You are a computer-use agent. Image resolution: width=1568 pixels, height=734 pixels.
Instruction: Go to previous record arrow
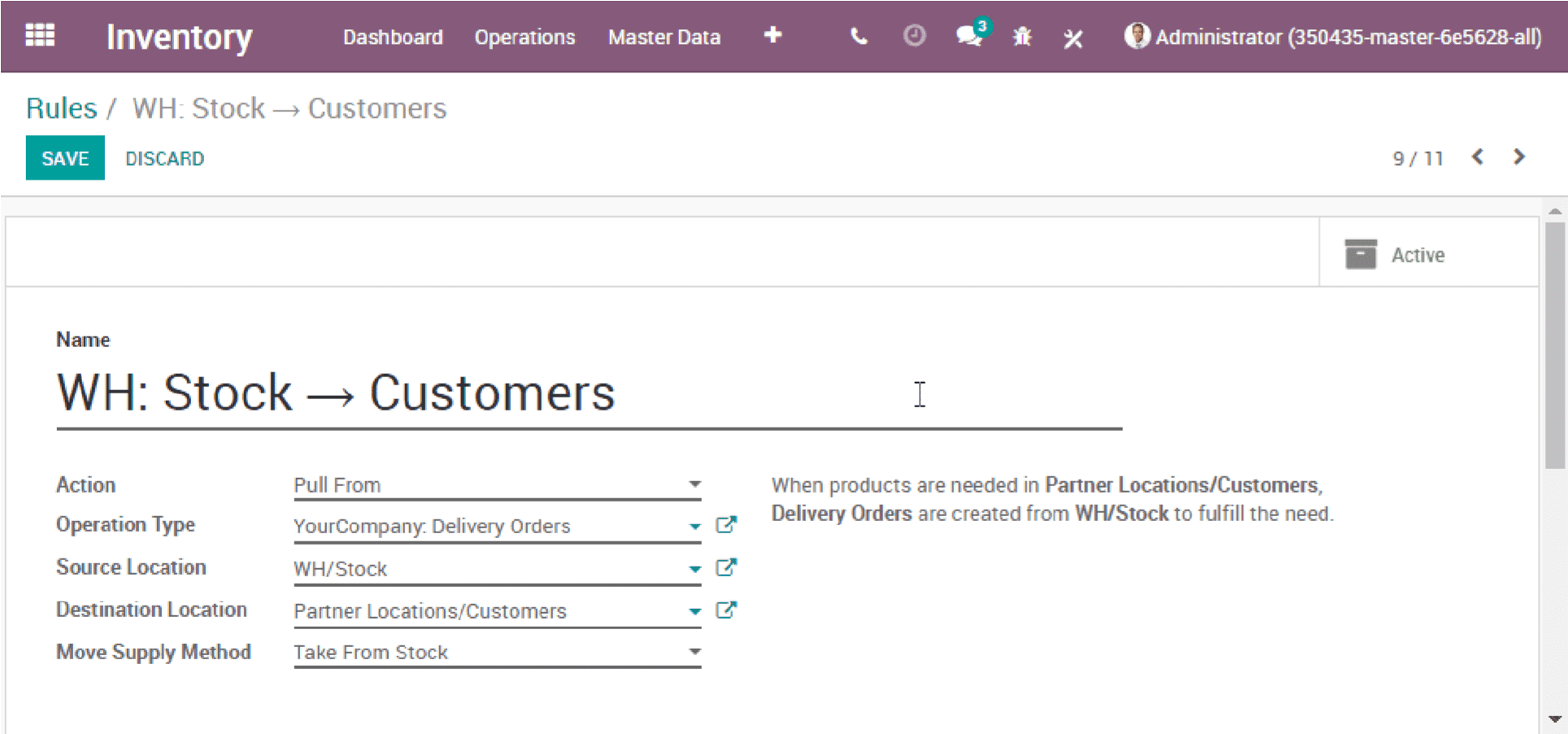[x=1478, y=157]
